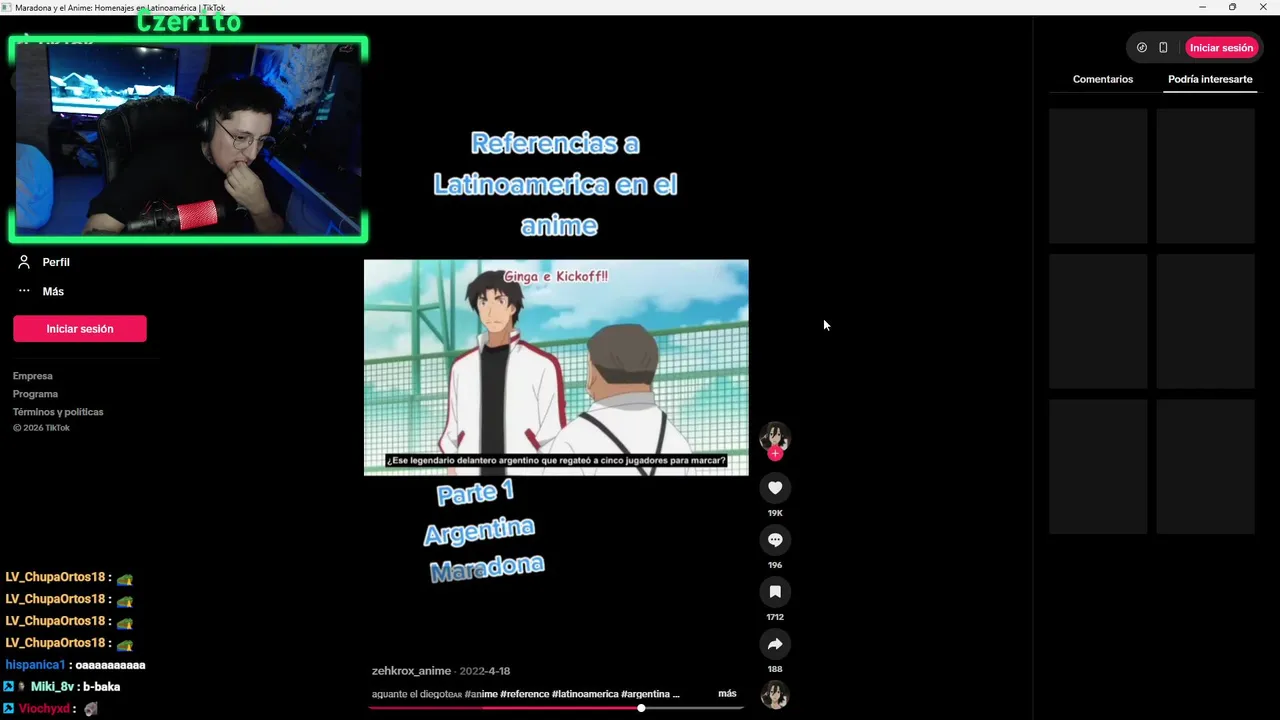The width and height of the screenshot is (1280, 720).
Task: Like the video with the heart icon
Action: coord(775,488)
